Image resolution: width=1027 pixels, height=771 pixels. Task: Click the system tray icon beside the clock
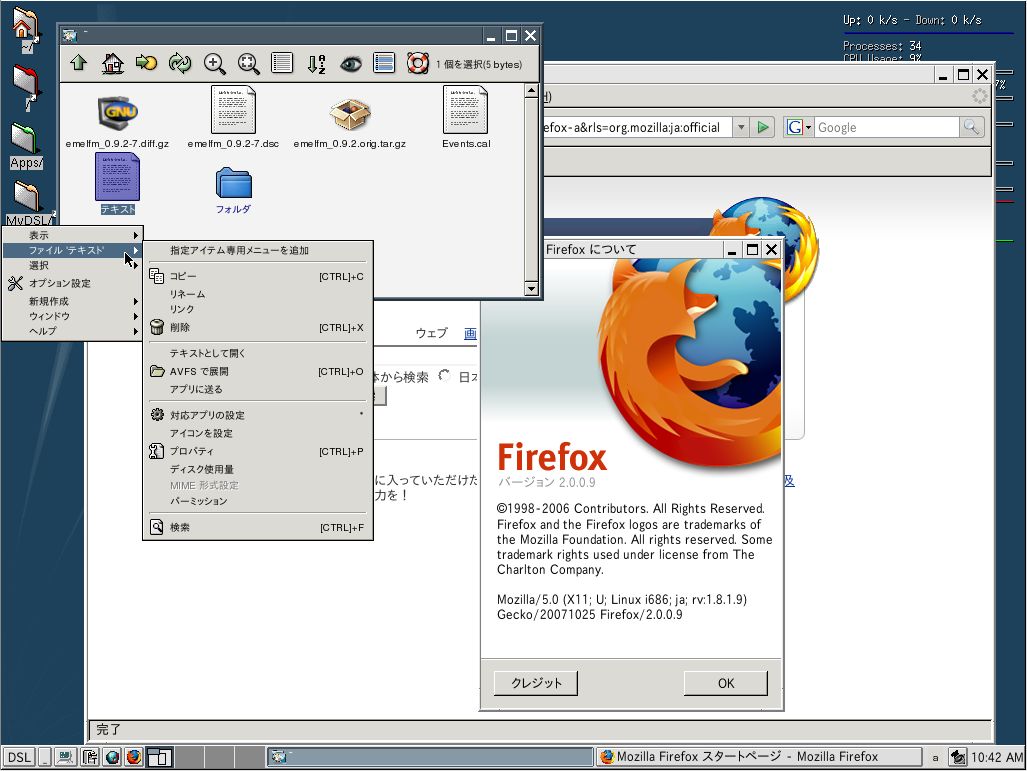(958, 757)
